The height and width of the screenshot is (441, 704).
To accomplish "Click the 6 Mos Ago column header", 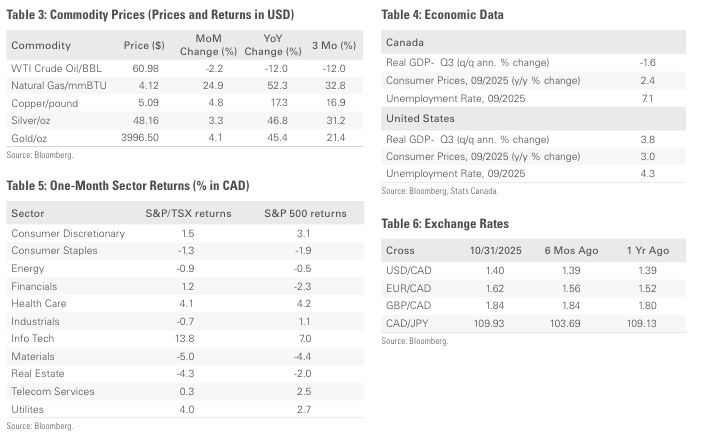I will tap(569, 251).
